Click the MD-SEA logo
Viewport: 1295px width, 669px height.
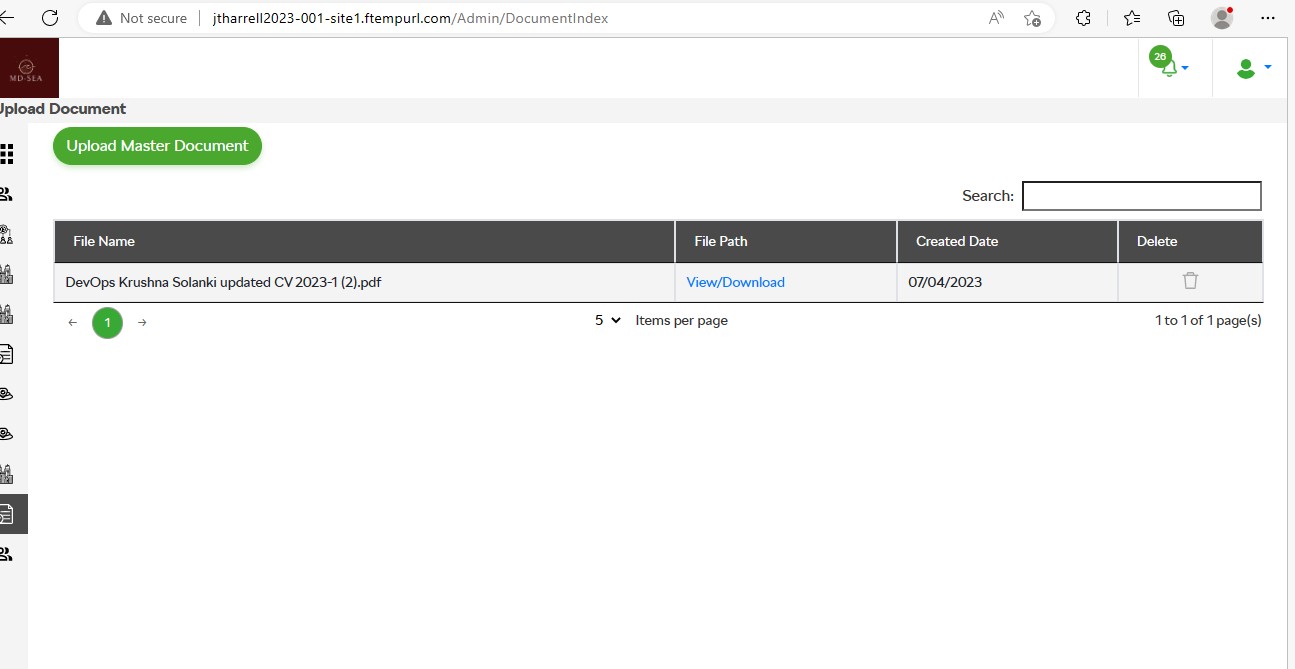click(x=28, y=68)
